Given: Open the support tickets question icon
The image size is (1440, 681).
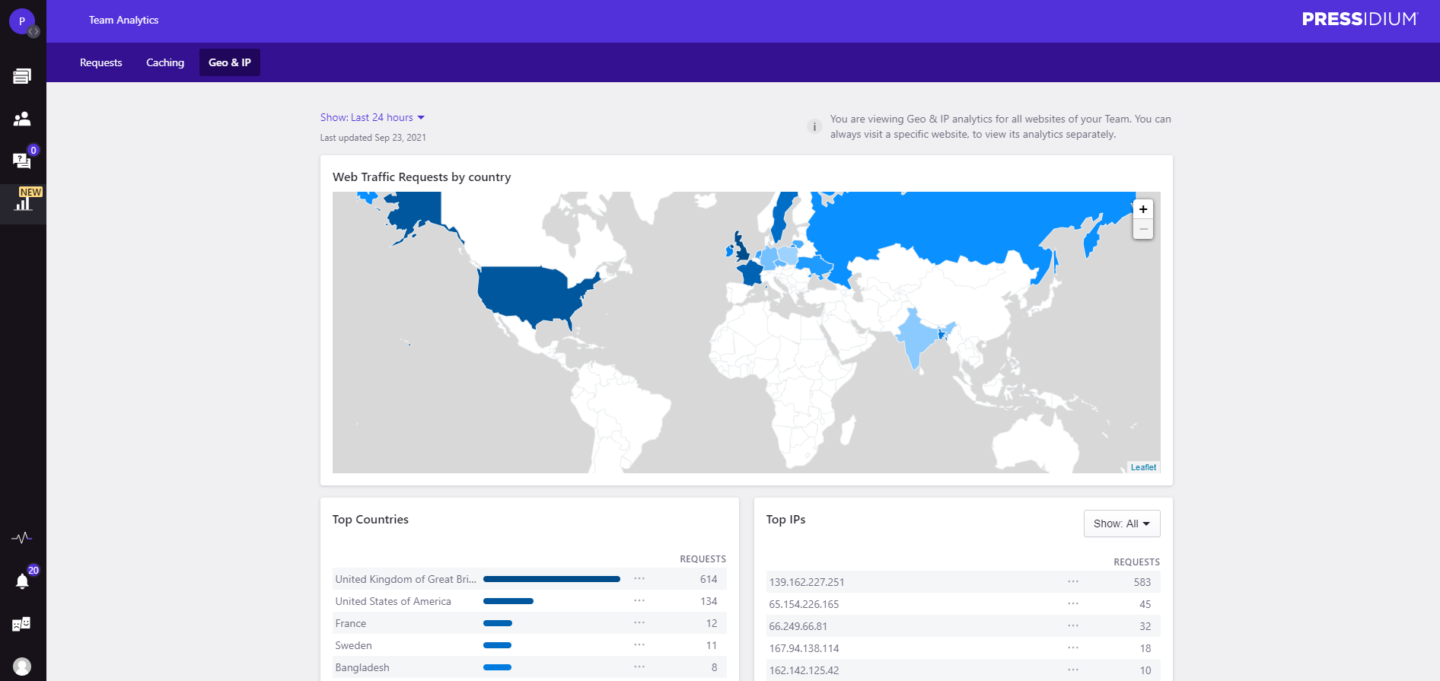Looking at the screenshot, I should click(x=22, y=160).
